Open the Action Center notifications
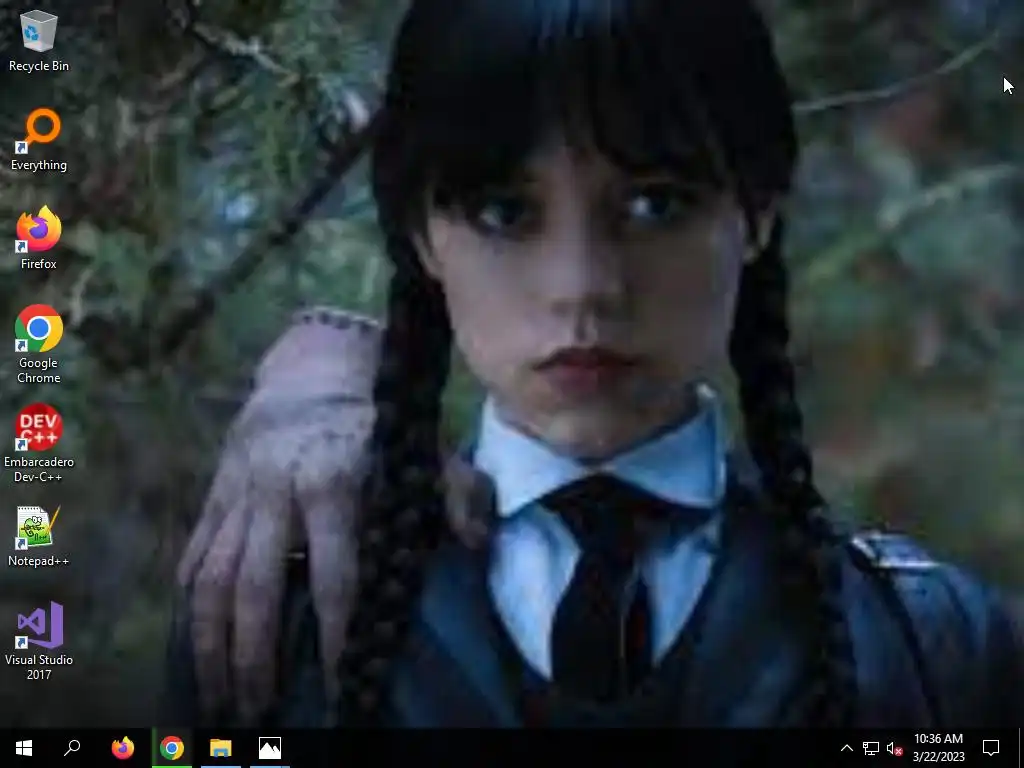Screen dimensions: 1024x768 (x=991, y=748)
